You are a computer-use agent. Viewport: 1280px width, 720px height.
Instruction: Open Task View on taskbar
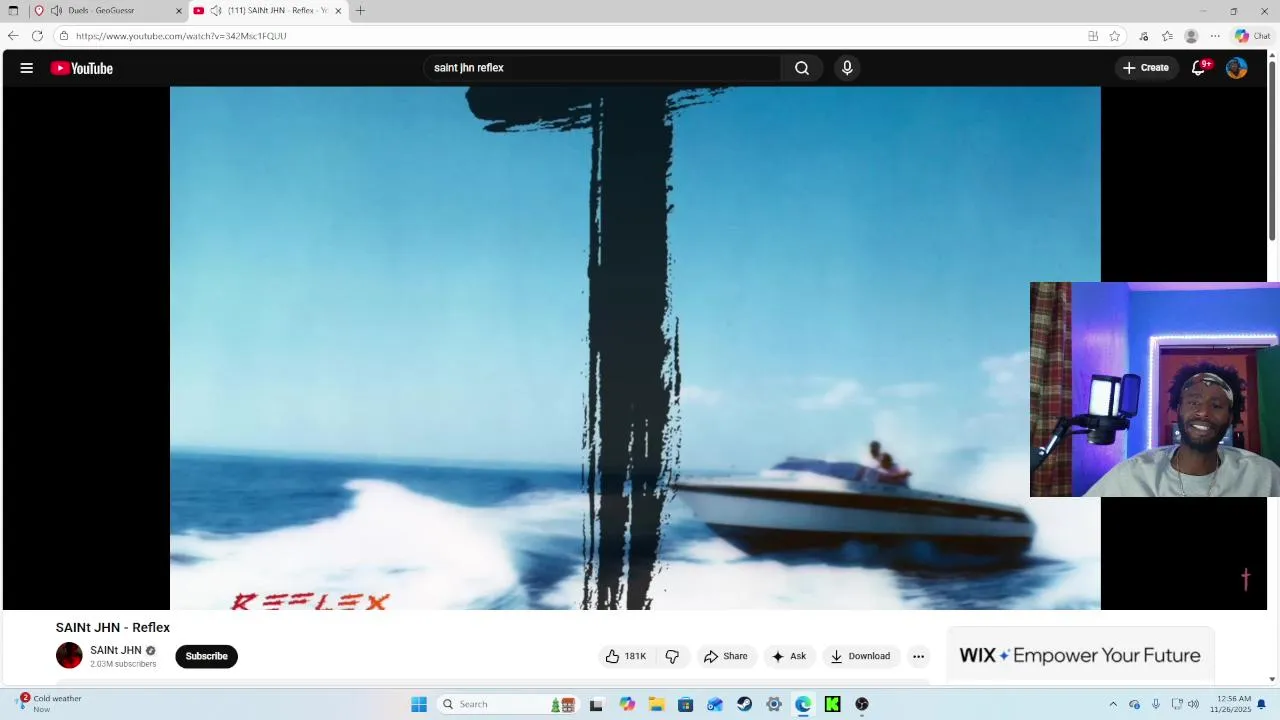coord(597,704)
